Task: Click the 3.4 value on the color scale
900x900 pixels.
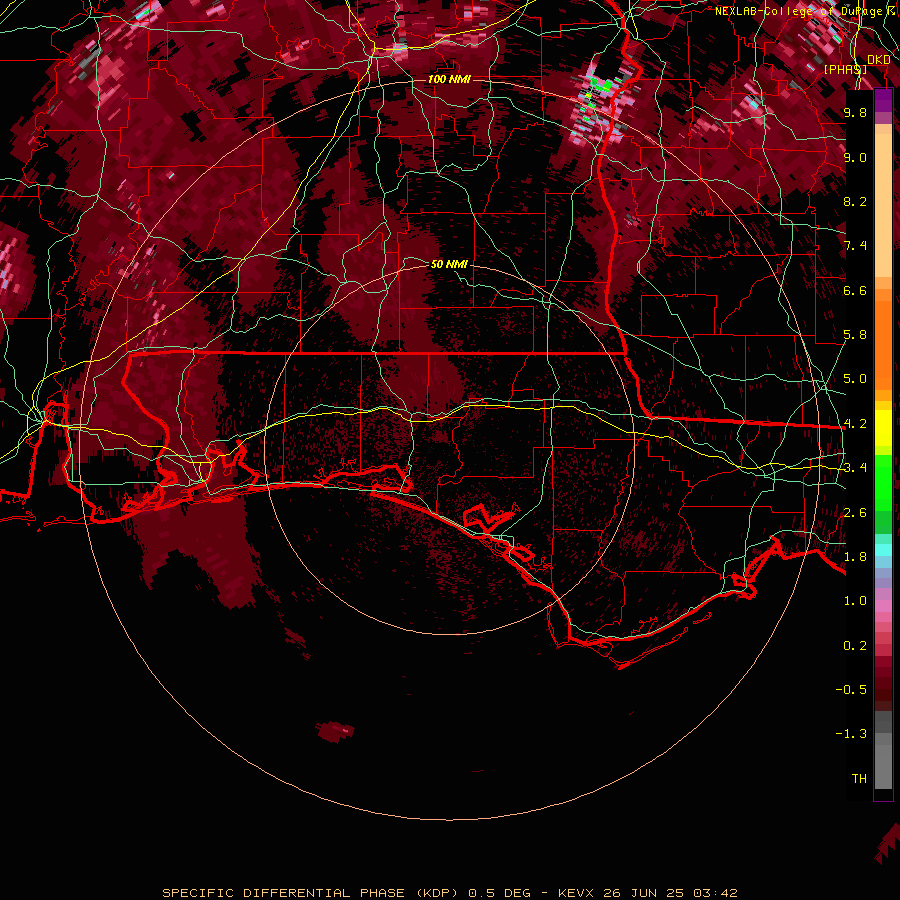Action: point(855,468)
